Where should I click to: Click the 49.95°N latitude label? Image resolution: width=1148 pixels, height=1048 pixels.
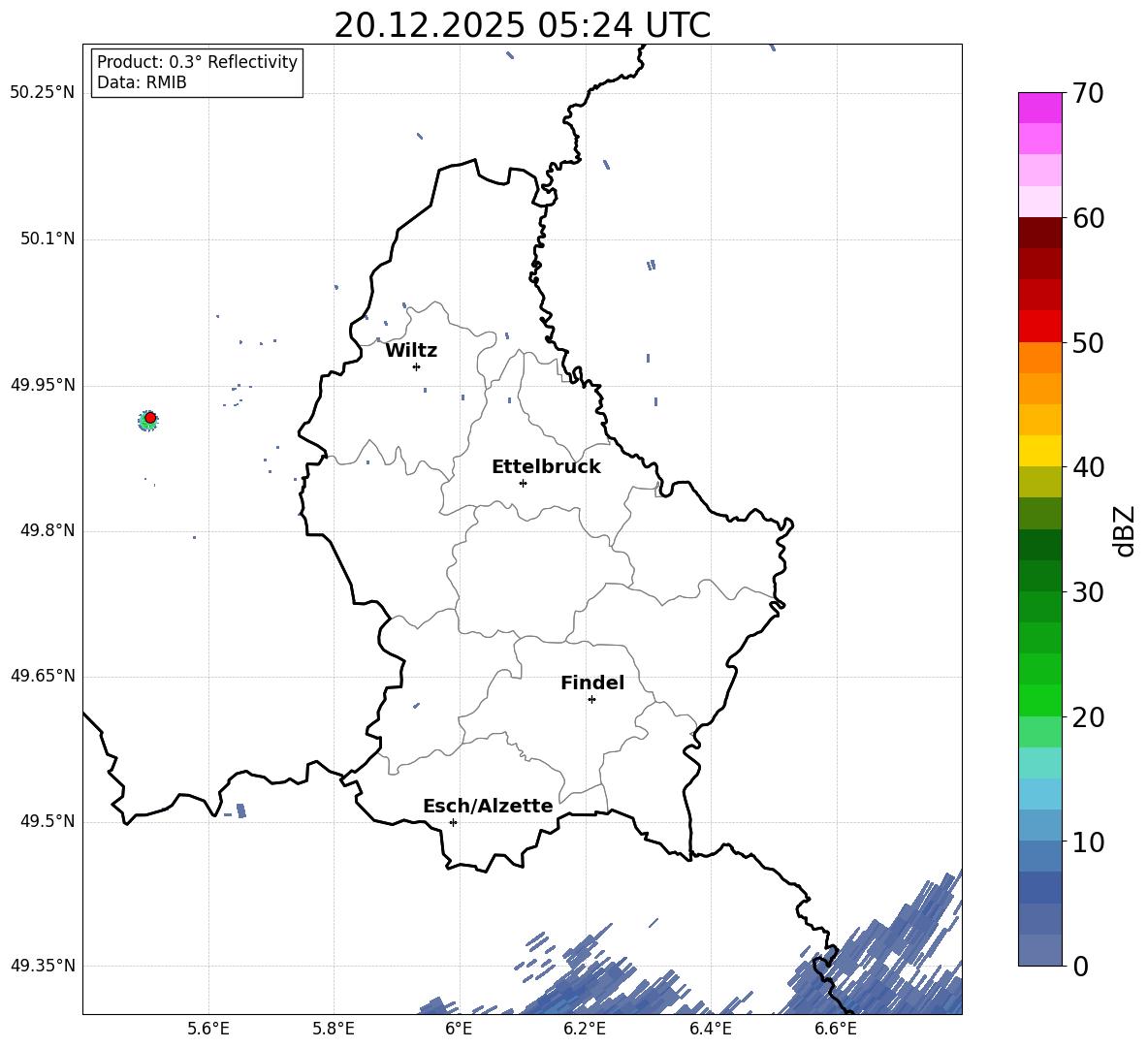(x=43, y=385)
